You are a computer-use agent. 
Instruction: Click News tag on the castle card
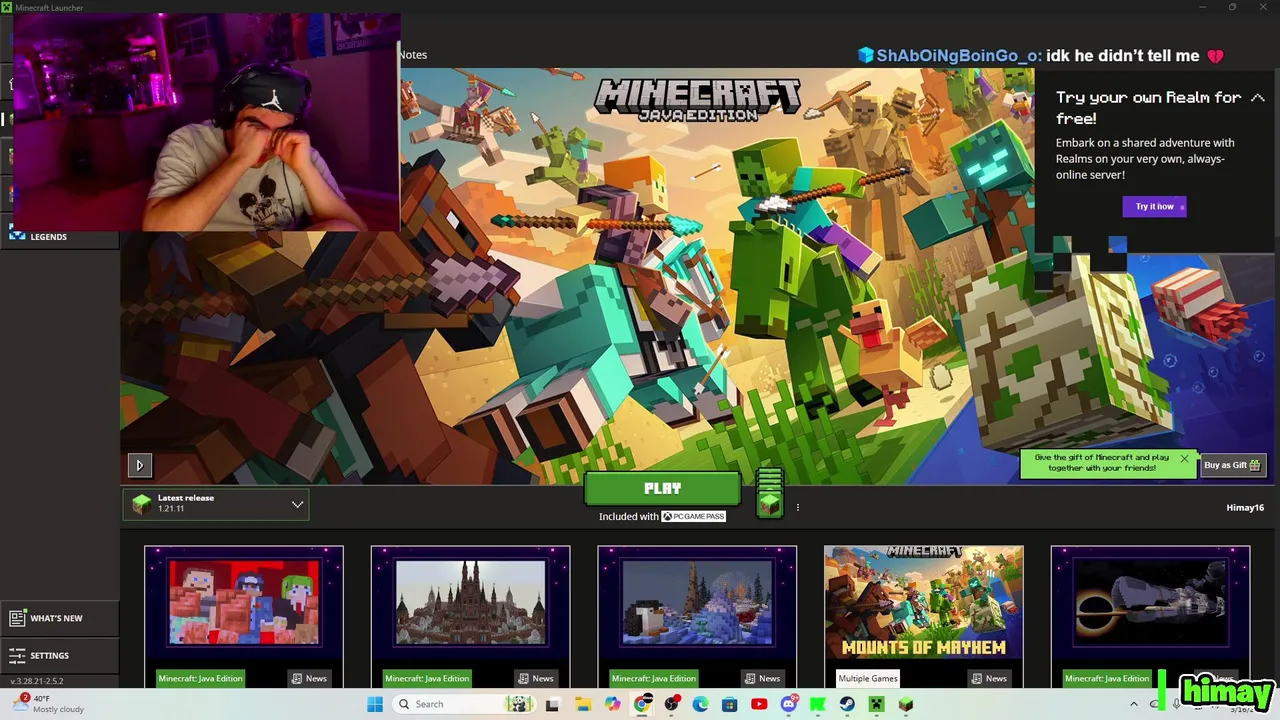point(535,678)
